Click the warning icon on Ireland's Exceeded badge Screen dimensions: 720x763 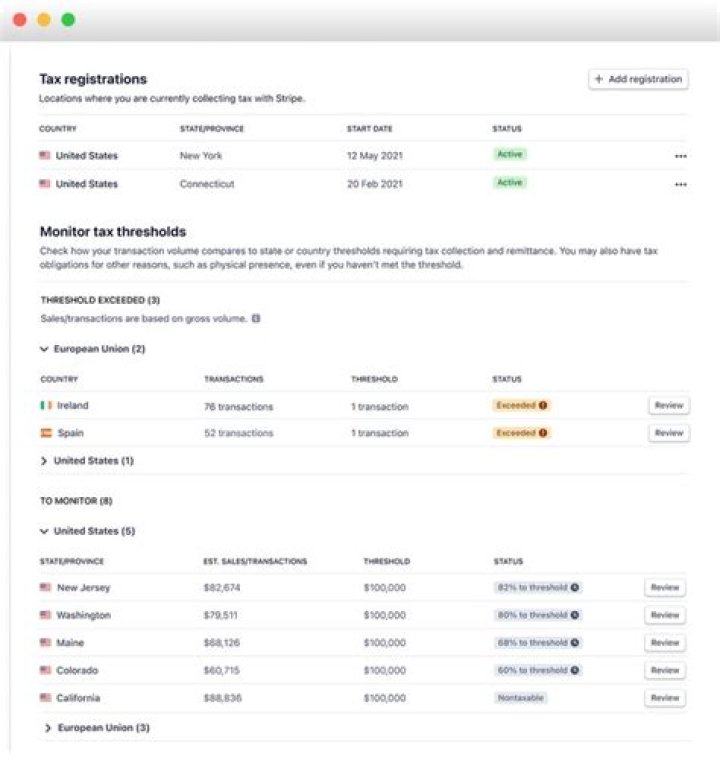pyautogui.click(x=543, y=405)
